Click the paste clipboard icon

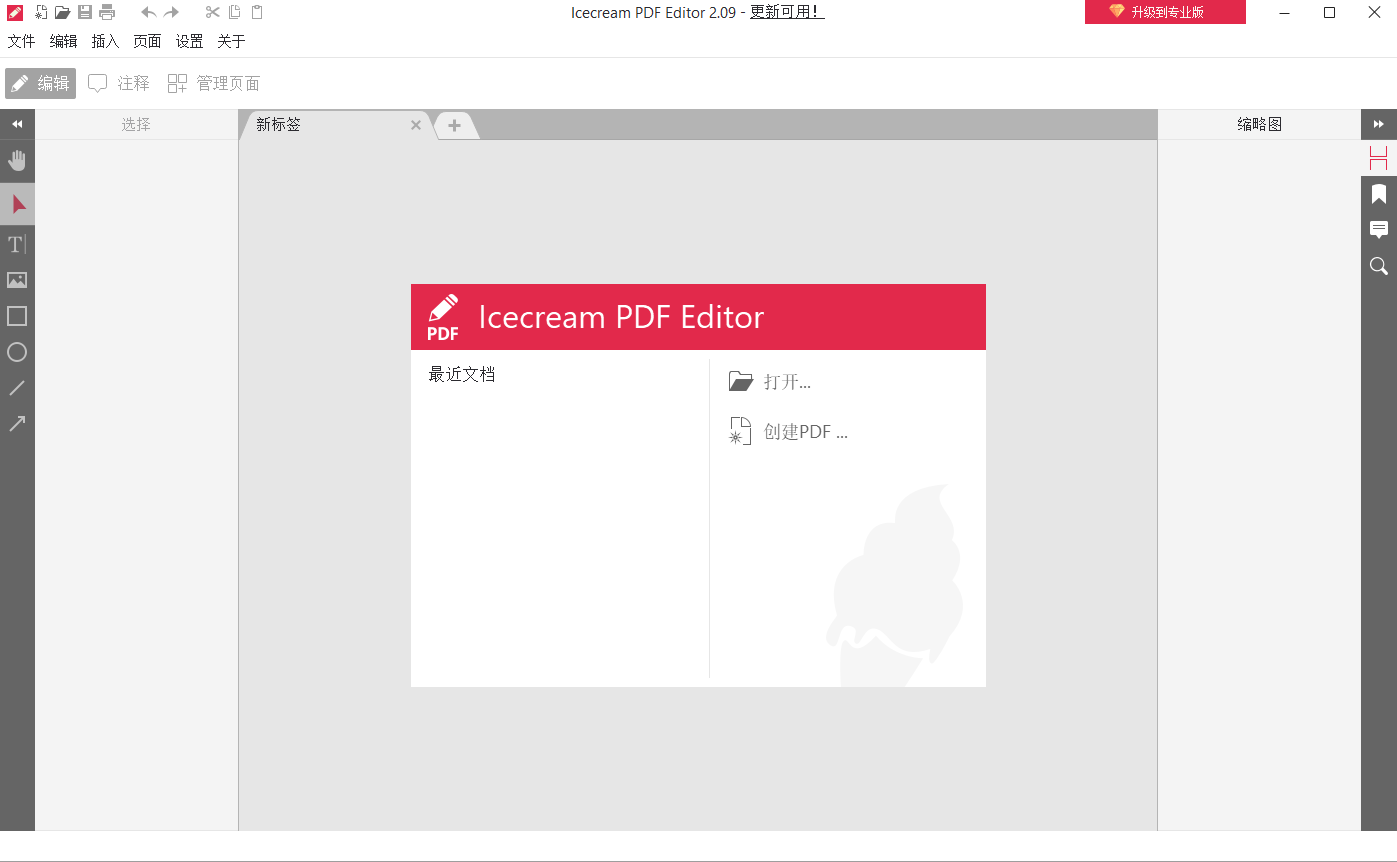pos(257,12)
